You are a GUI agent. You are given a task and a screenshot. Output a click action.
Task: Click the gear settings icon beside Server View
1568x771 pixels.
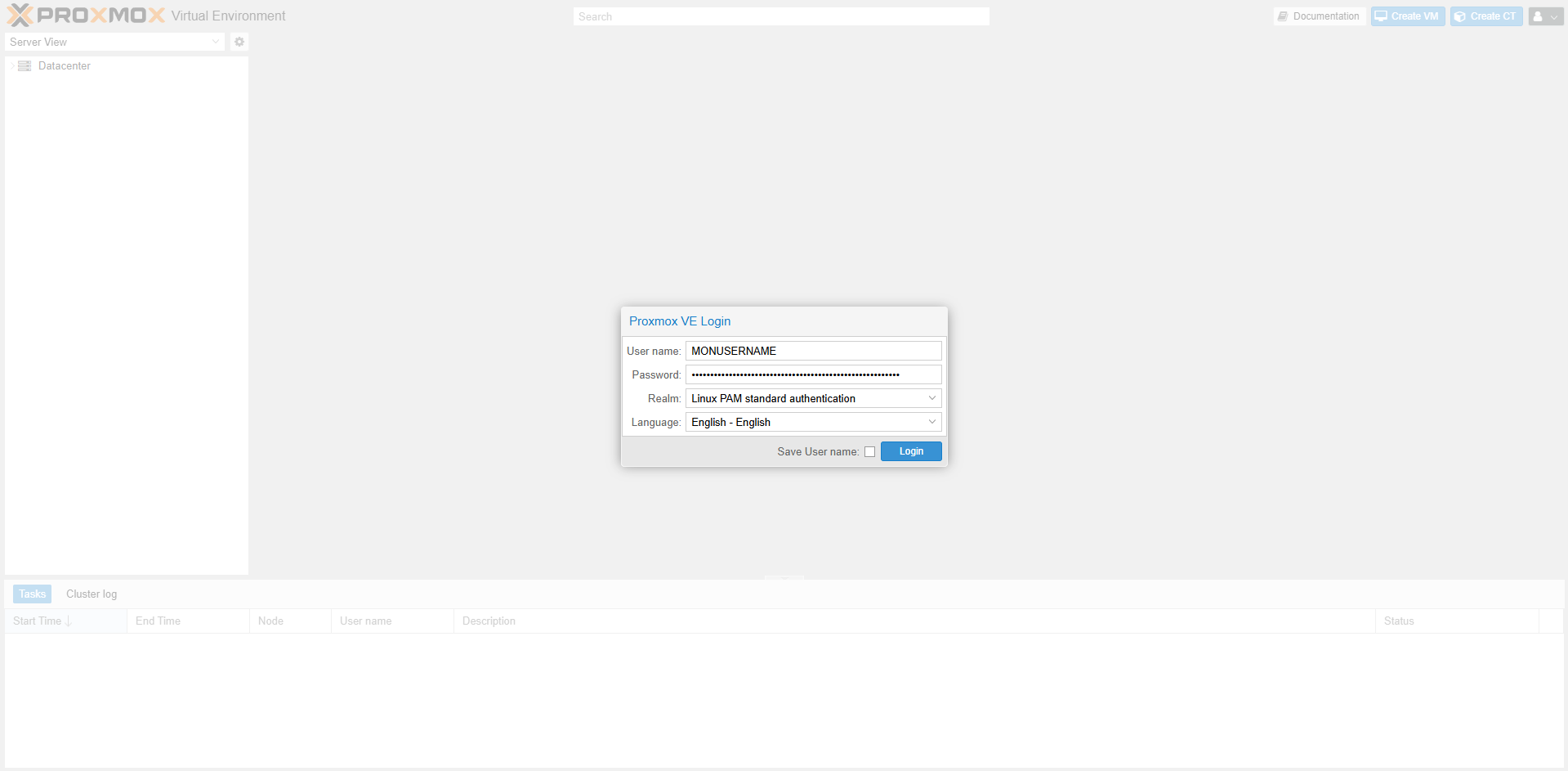click(239, 42)
